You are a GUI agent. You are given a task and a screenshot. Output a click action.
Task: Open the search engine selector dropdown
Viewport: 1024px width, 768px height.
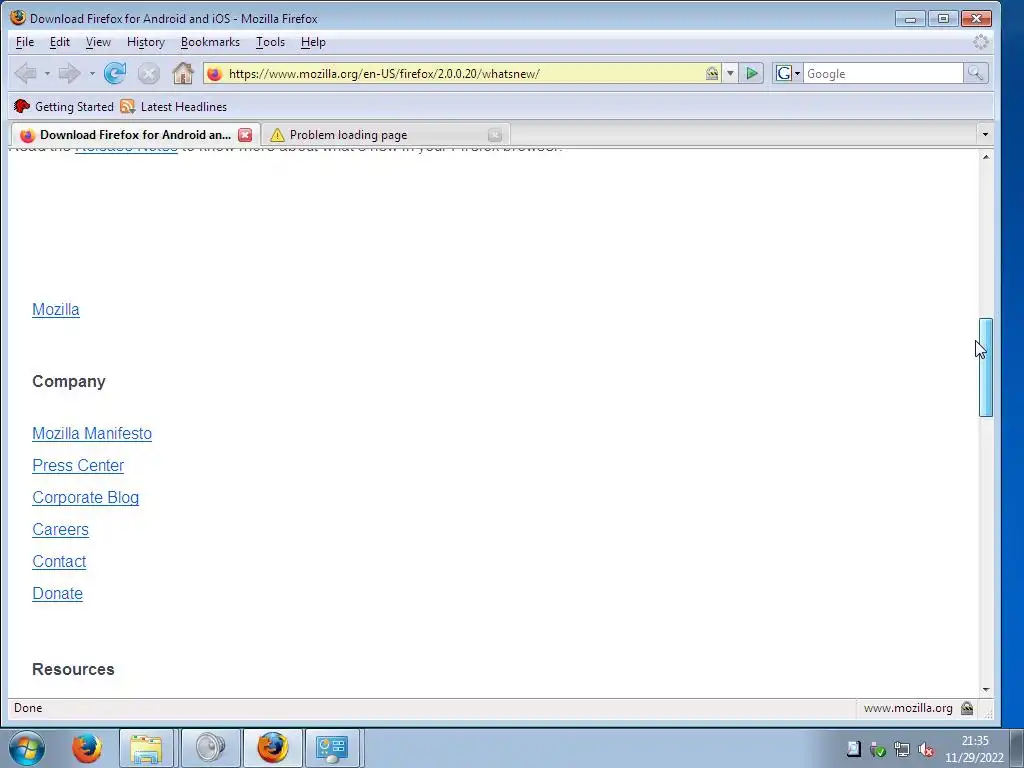click(x=788, y=73)
